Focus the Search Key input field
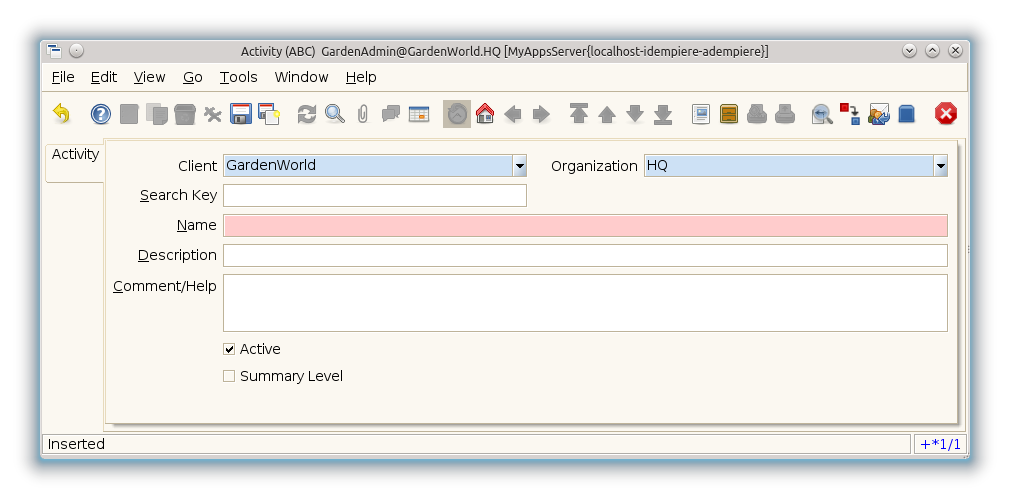The image size is (1010, 499). point(375,196)
